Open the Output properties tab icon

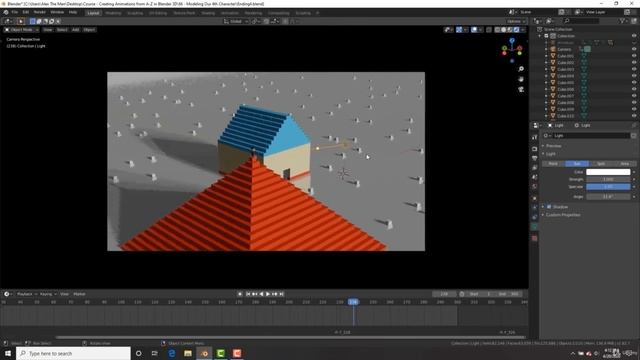535,158
